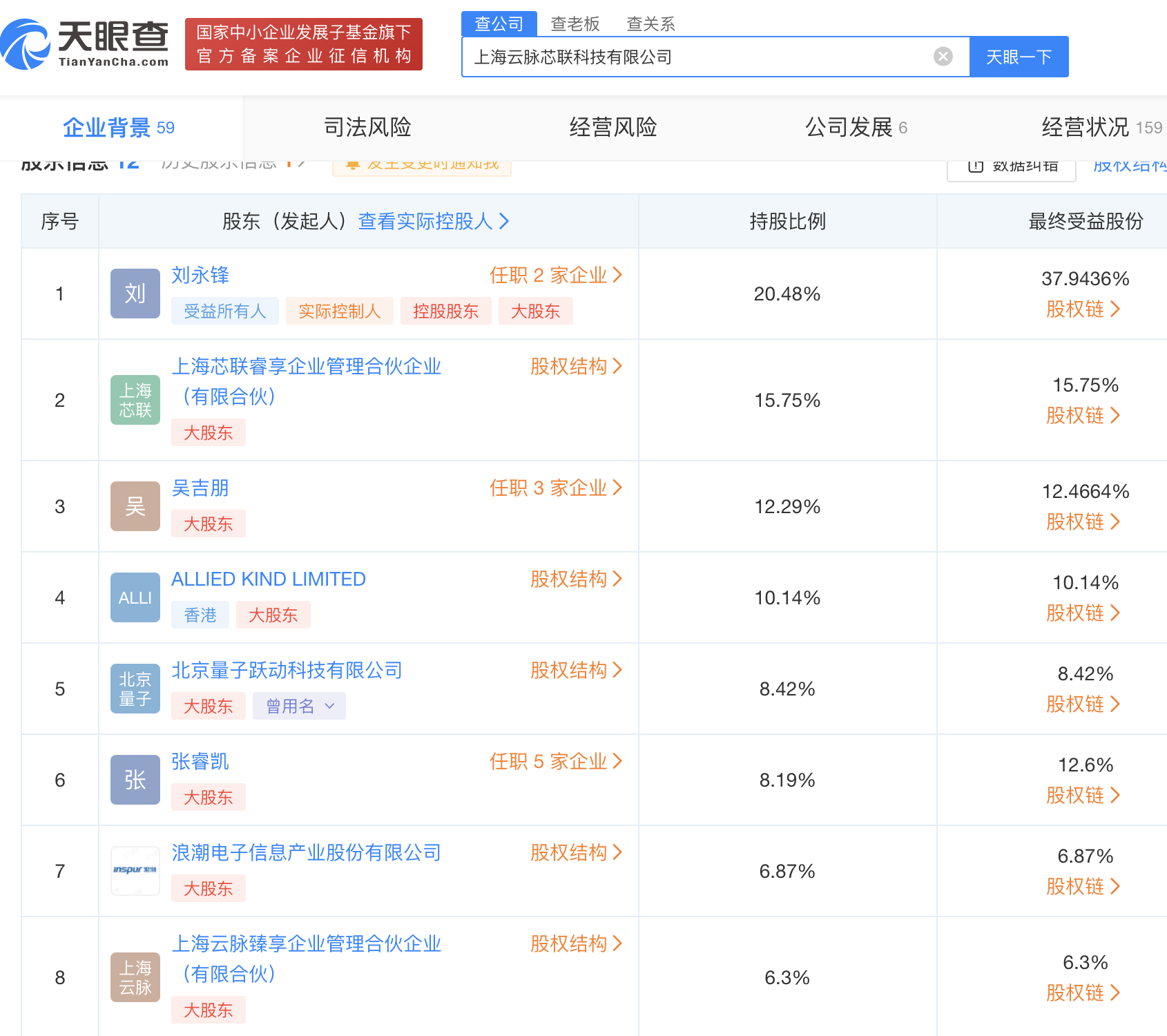The image size is (1167, 1036).
Task: Open 浪潮电子信息产业股份有限公司 company page
Action: pos(307,852)
